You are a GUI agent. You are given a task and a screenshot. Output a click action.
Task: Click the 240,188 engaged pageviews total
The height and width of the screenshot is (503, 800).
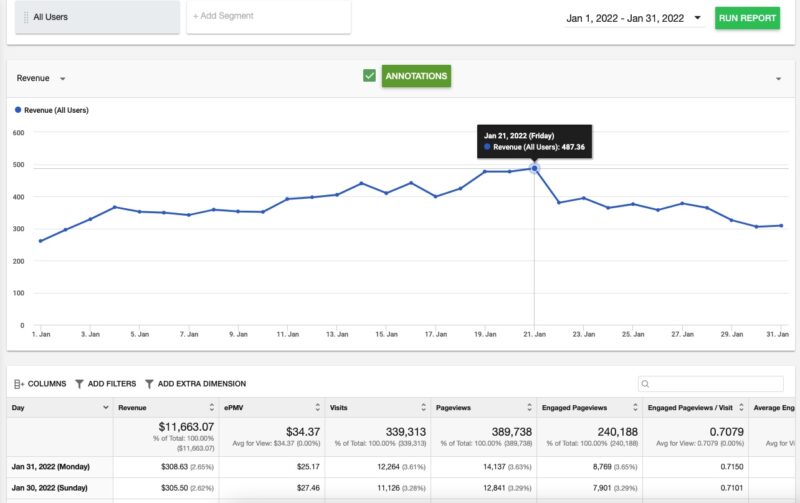click(617, 432)
